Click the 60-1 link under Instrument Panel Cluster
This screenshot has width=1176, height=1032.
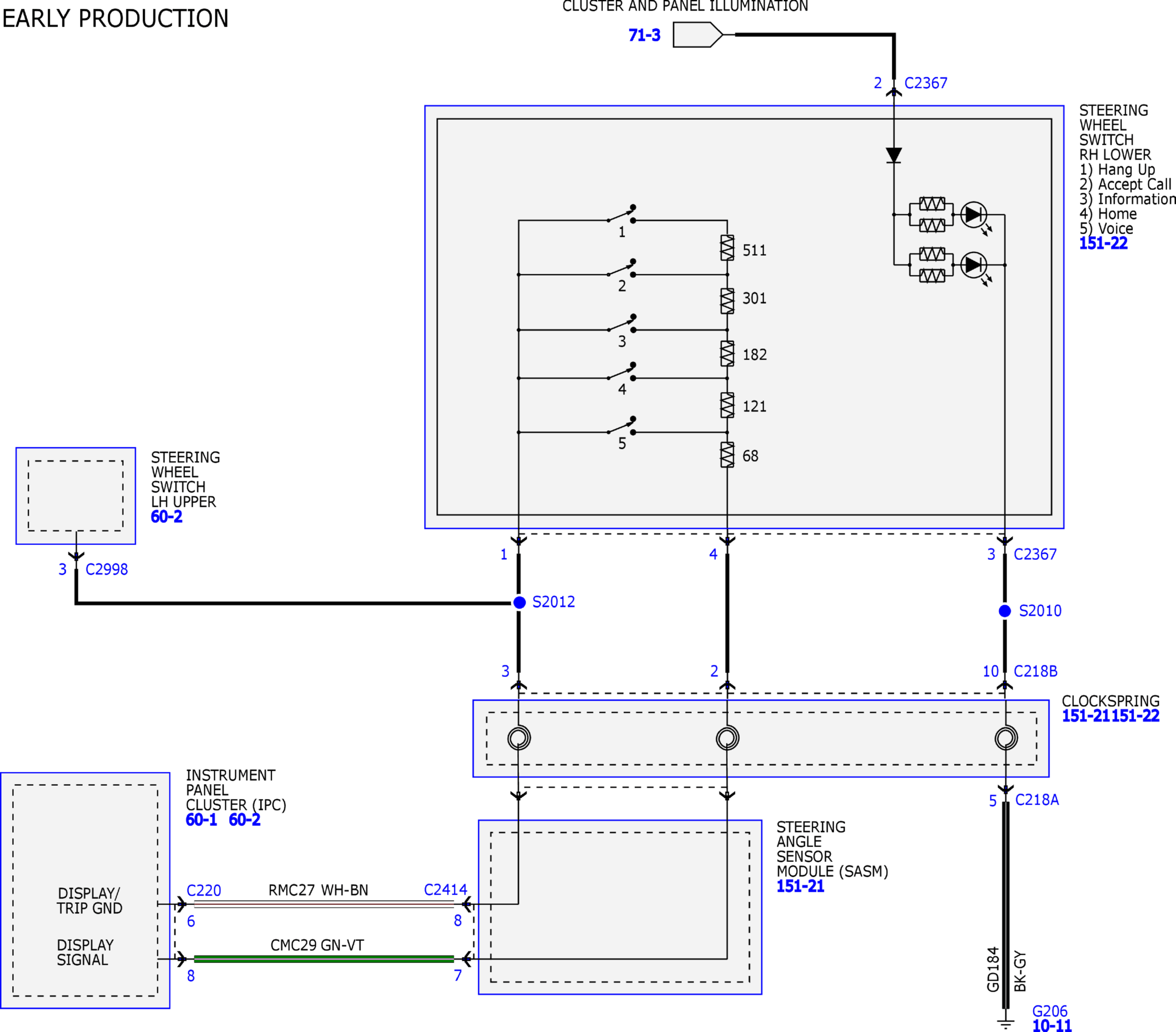pos(202,820)
